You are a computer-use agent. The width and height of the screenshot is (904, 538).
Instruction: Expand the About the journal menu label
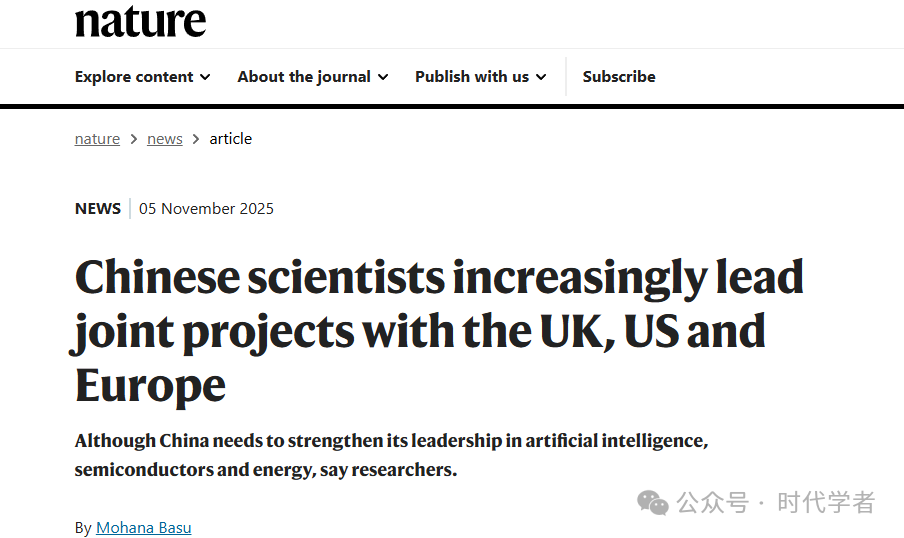[x=304, y=77]
